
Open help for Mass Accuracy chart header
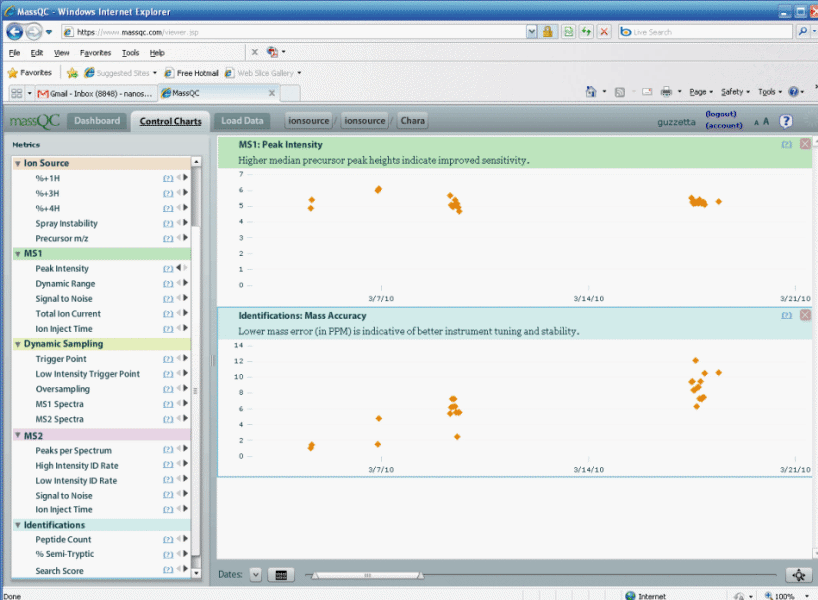pyautogui.click(x=786, y=315)
